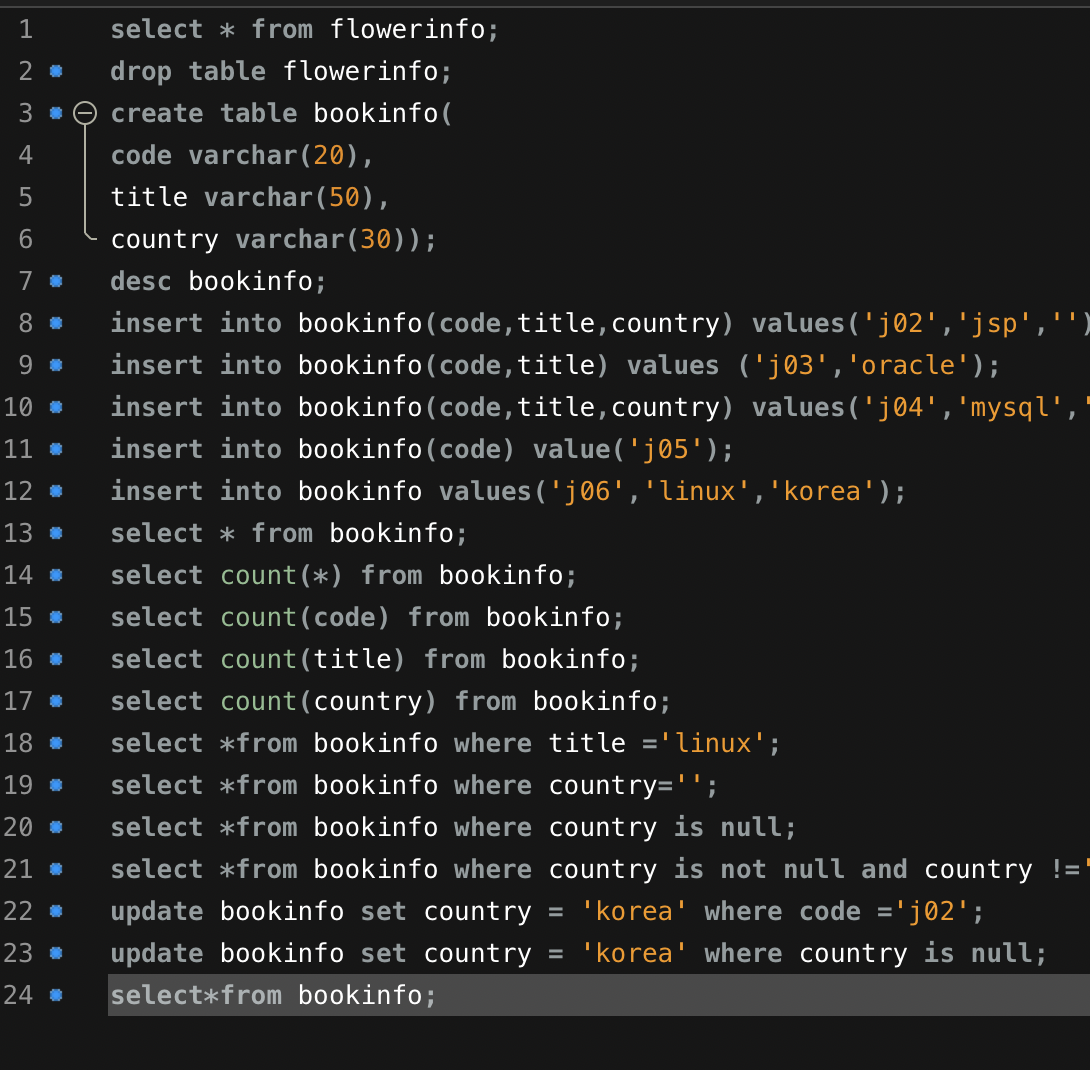Screen dimensions: 1090x1070
Task: Click the blue marker on line 2
Action: coord(56,71)
